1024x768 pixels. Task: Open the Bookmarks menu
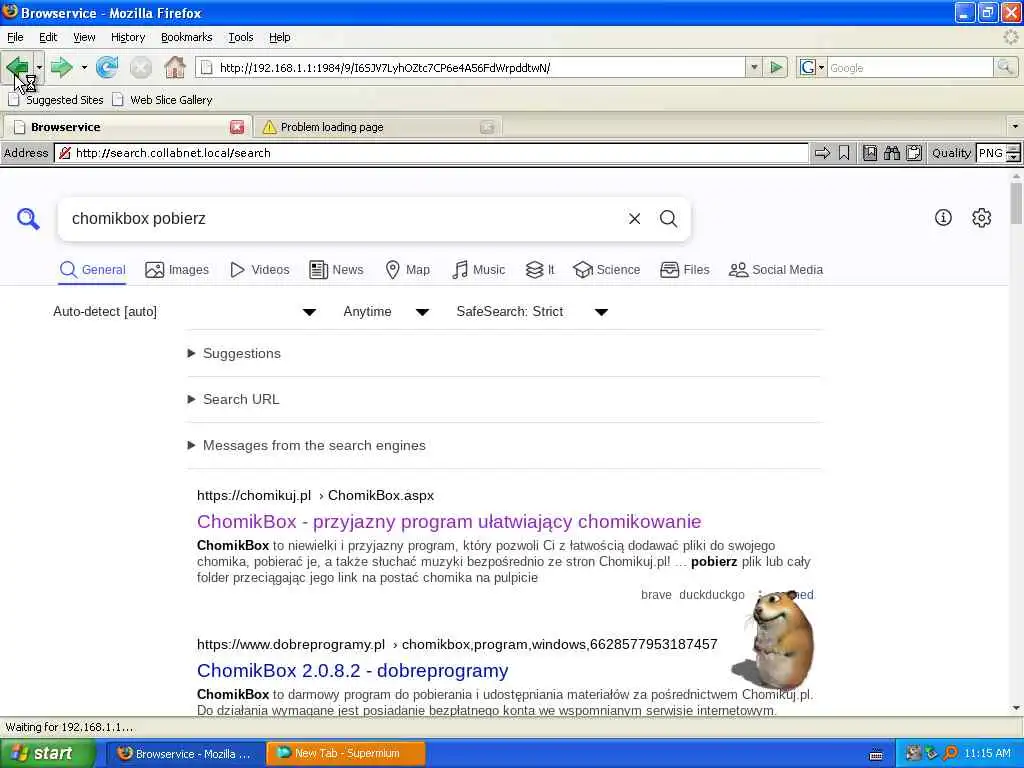coord(187,37)
